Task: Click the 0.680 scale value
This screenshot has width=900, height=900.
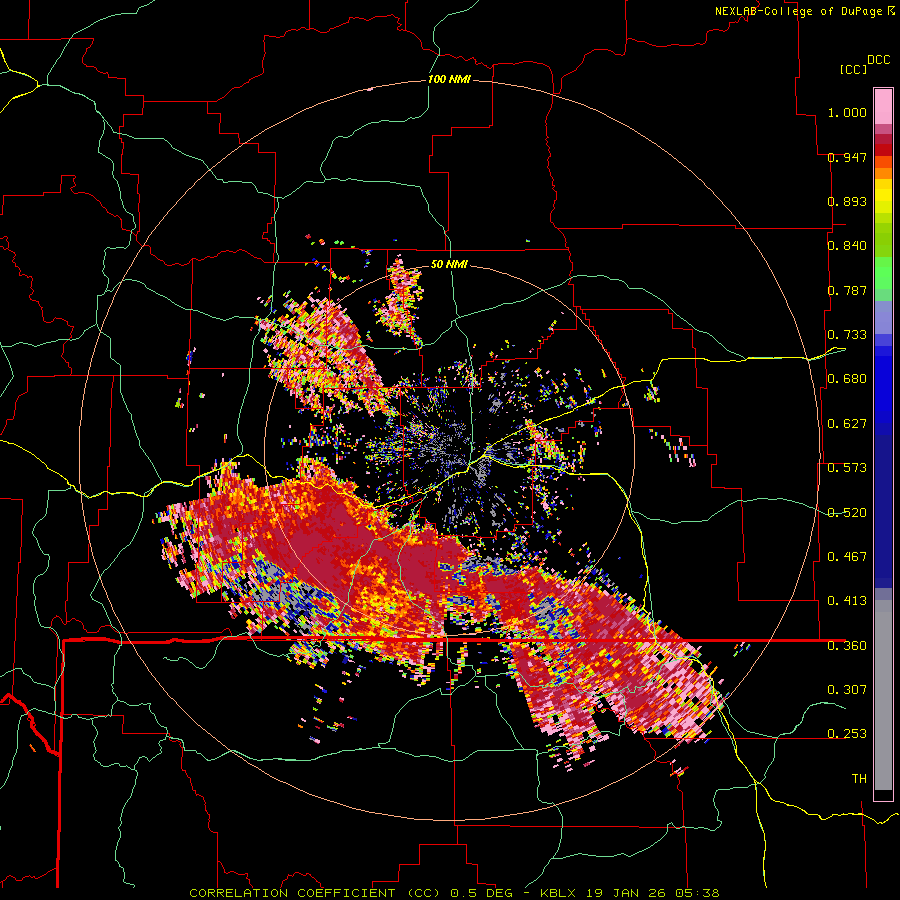Action: [x=847, y=379]
